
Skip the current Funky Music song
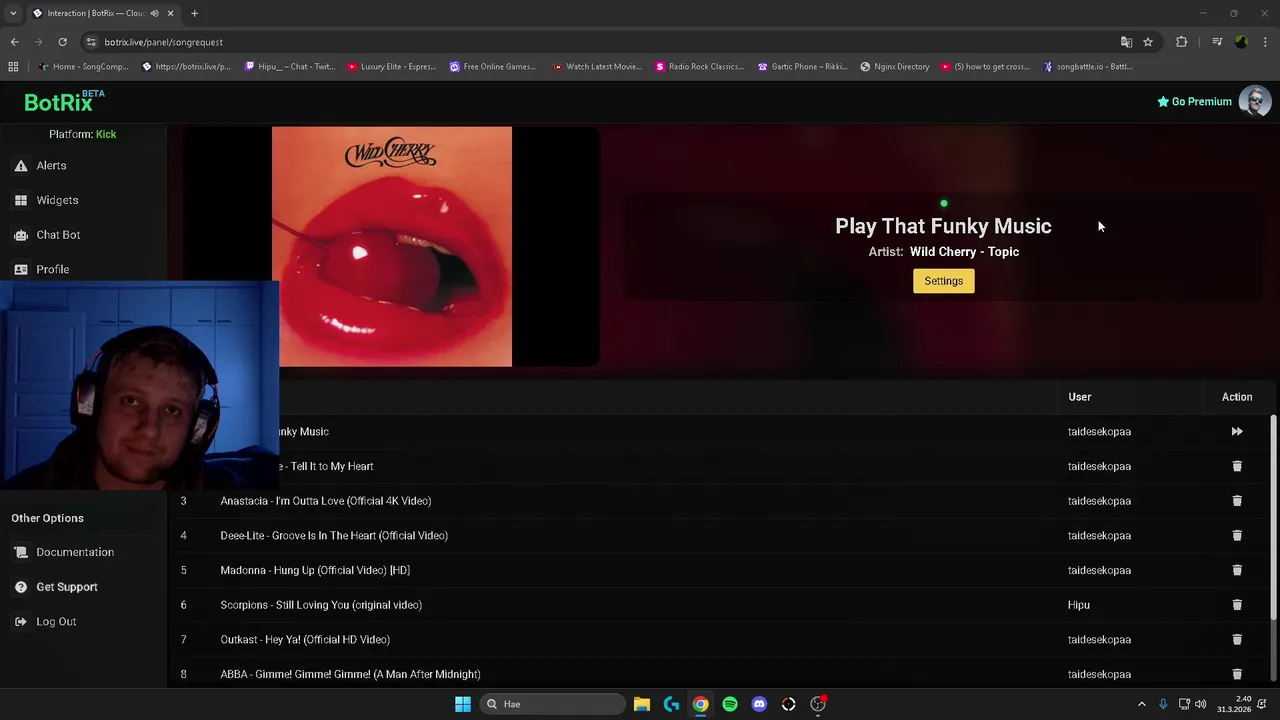tap(1237, 432)
